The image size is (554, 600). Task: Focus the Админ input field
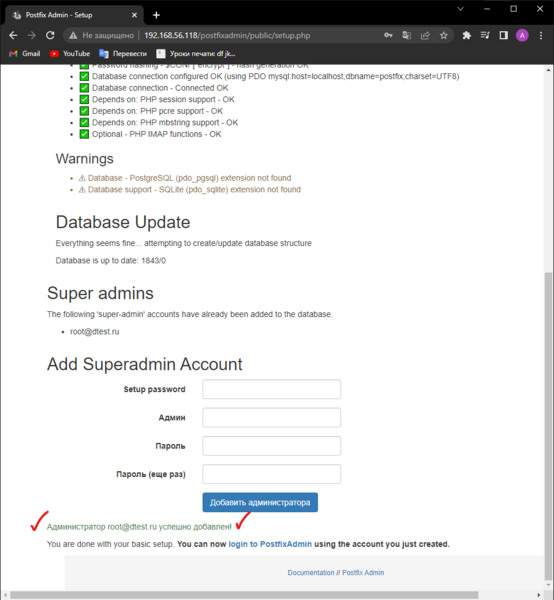[x=271, y=417]
